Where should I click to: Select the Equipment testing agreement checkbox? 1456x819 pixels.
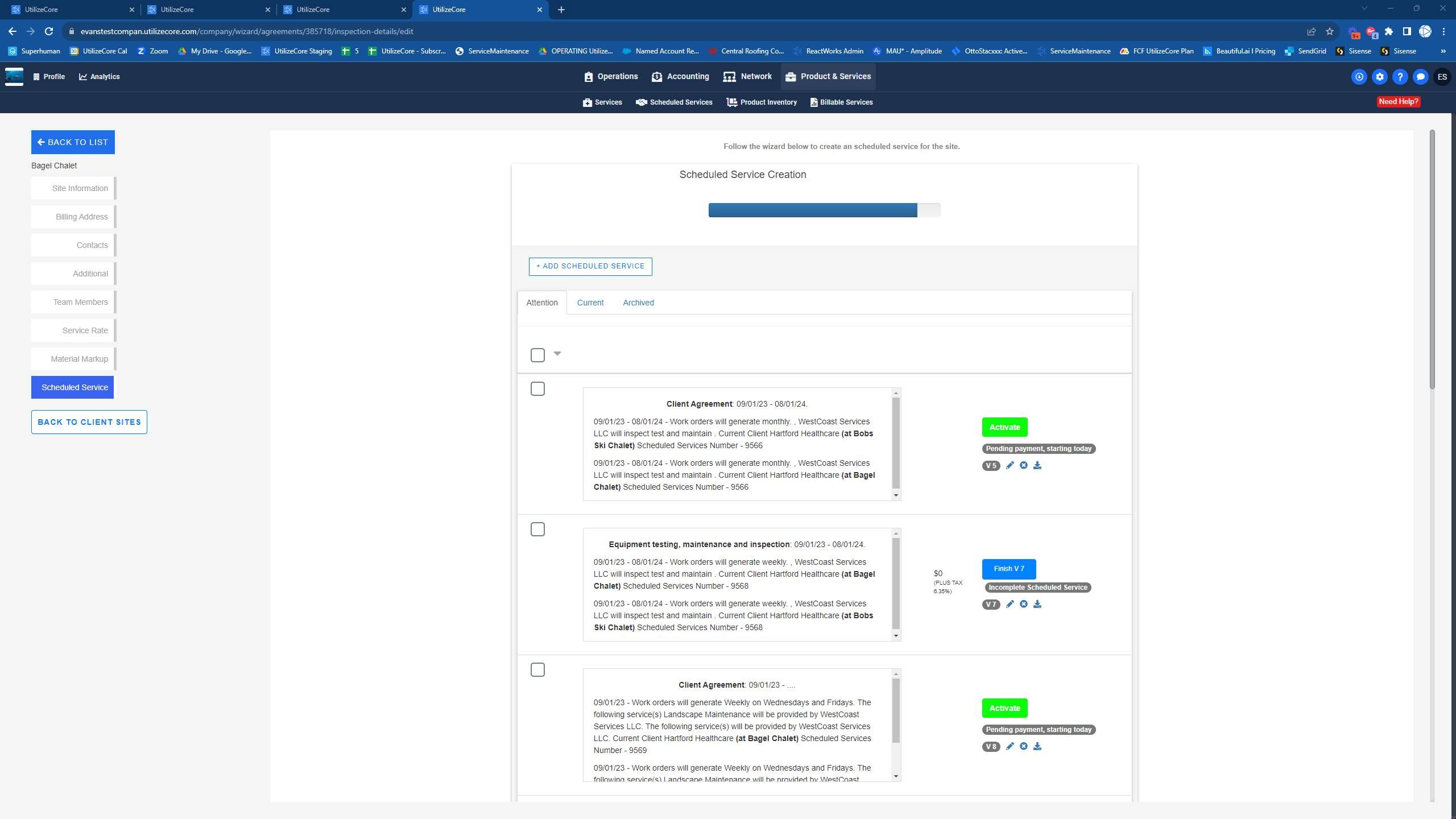[x=537, y=530]
